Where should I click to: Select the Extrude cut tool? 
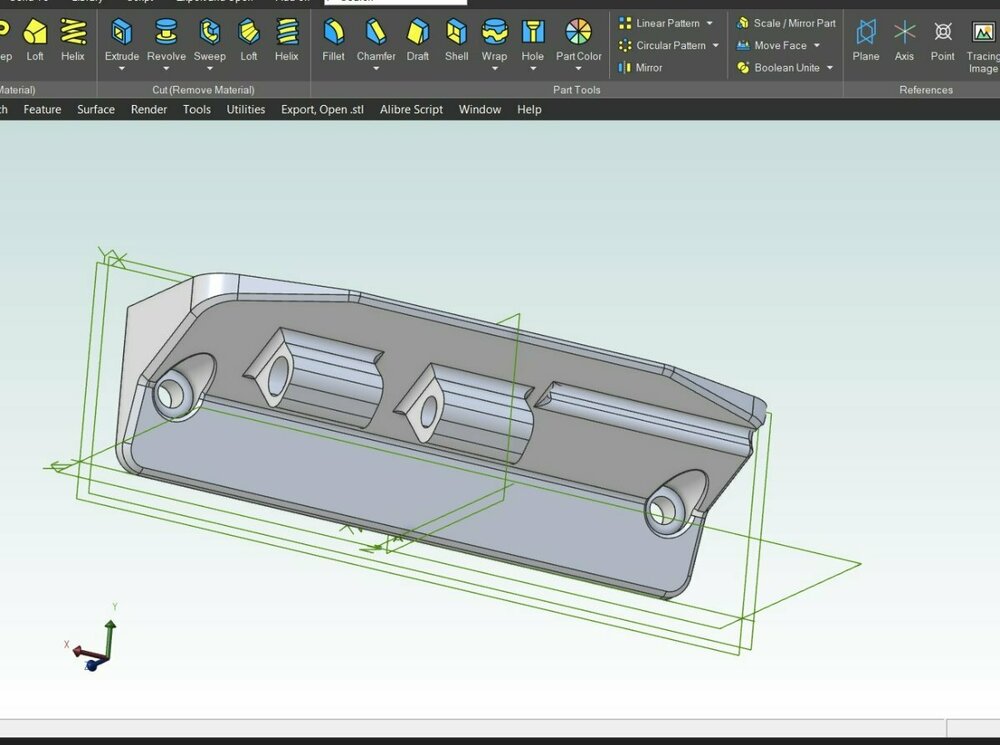click(x=122, y=40)
